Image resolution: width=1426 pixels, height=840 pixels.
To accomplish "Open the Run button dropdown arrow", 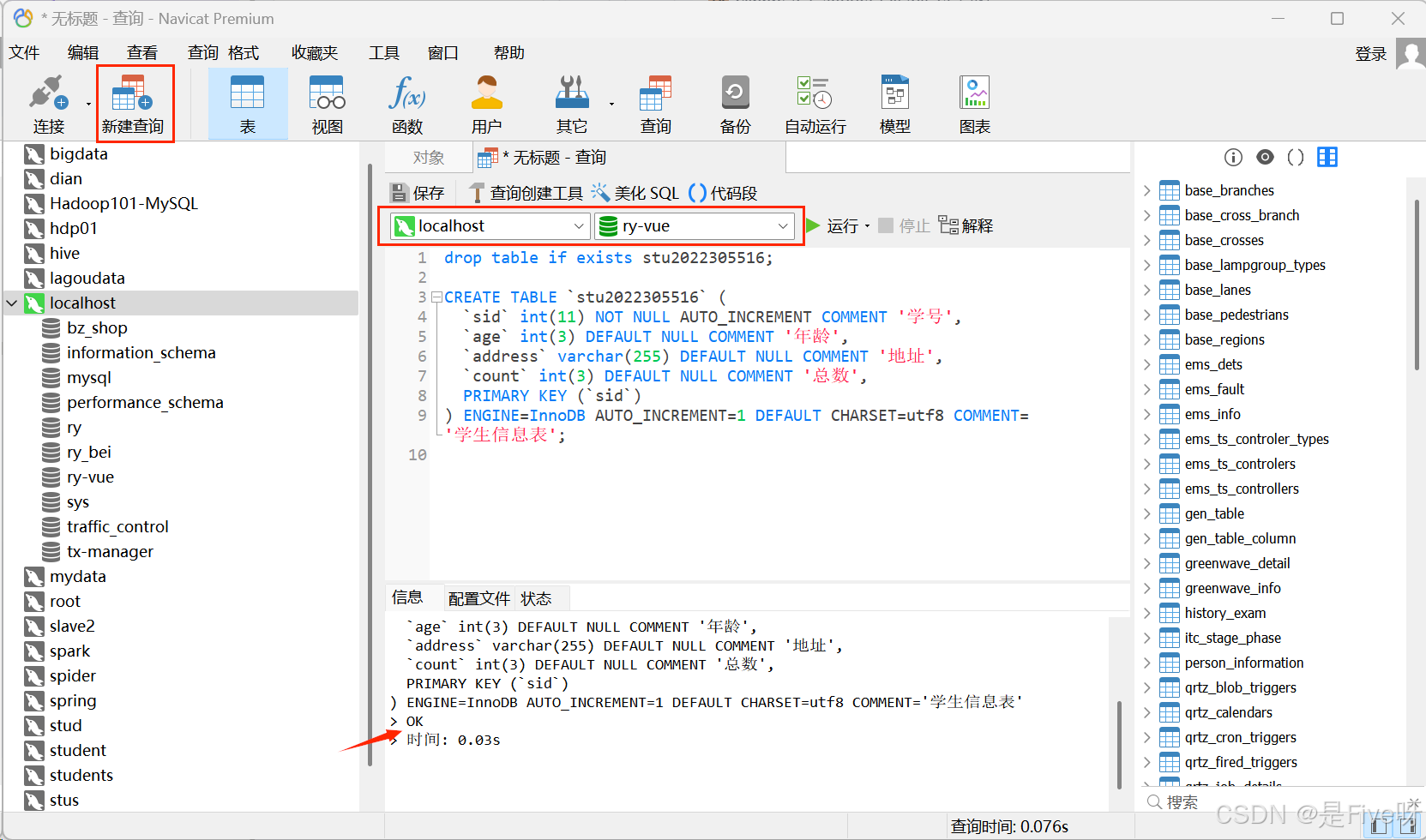I will click(867, 226).
